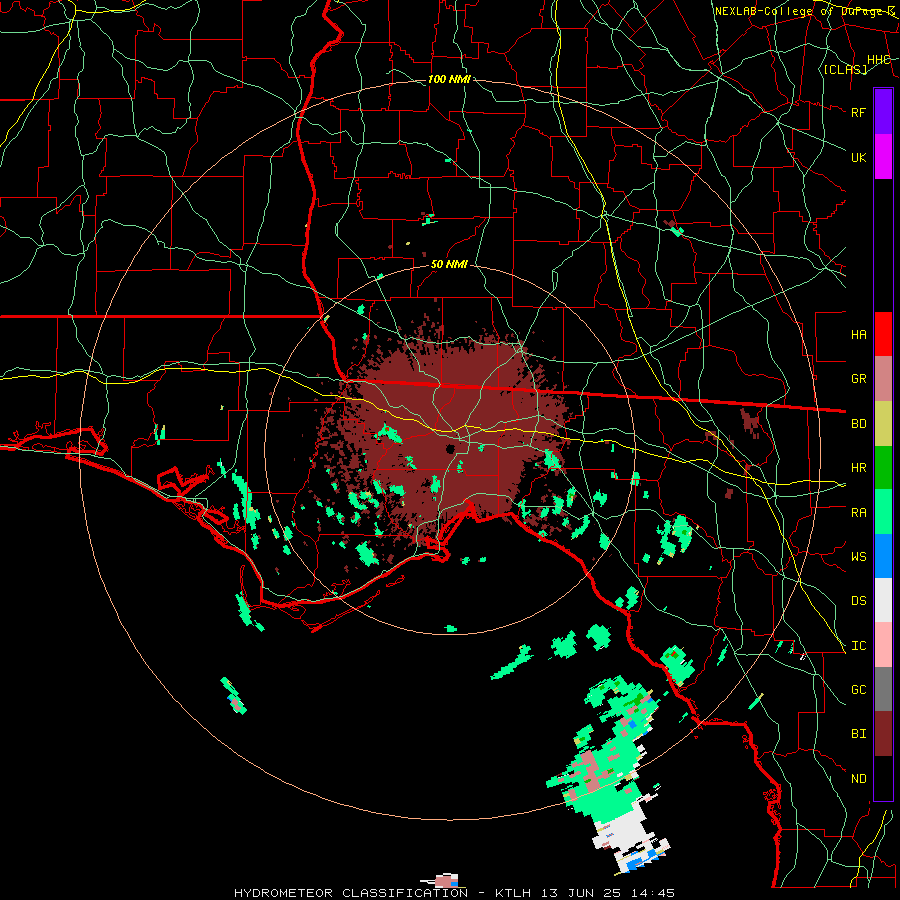Click the mint green RA legend swatch

[x=883, y=512]
